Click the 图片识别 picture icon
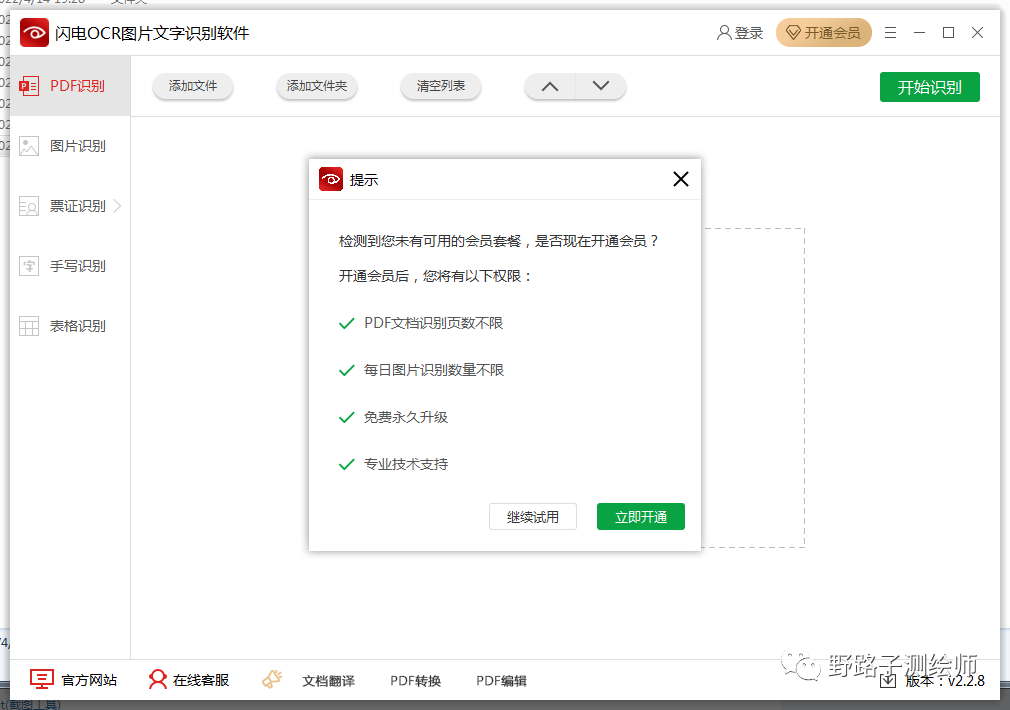This screenshot has height=710, width=1010. [x=29, y=146]
